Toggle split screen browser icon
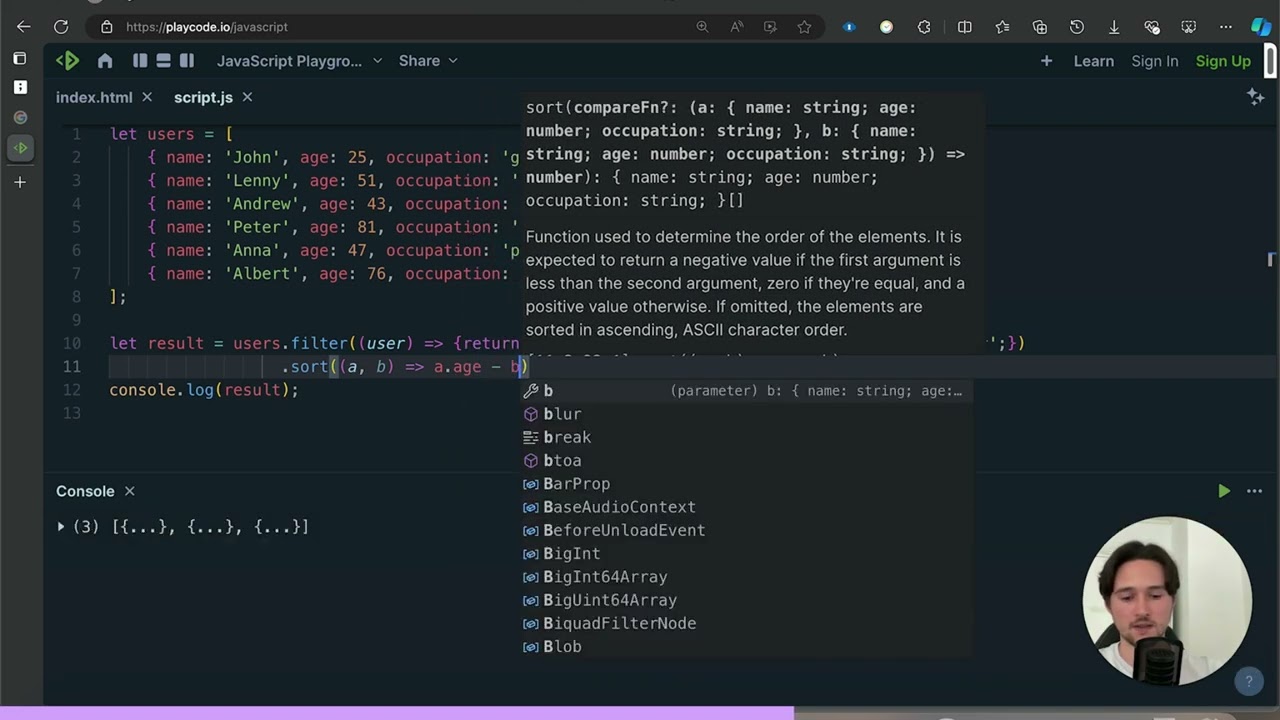The image size is (1280, 720). 965,27
